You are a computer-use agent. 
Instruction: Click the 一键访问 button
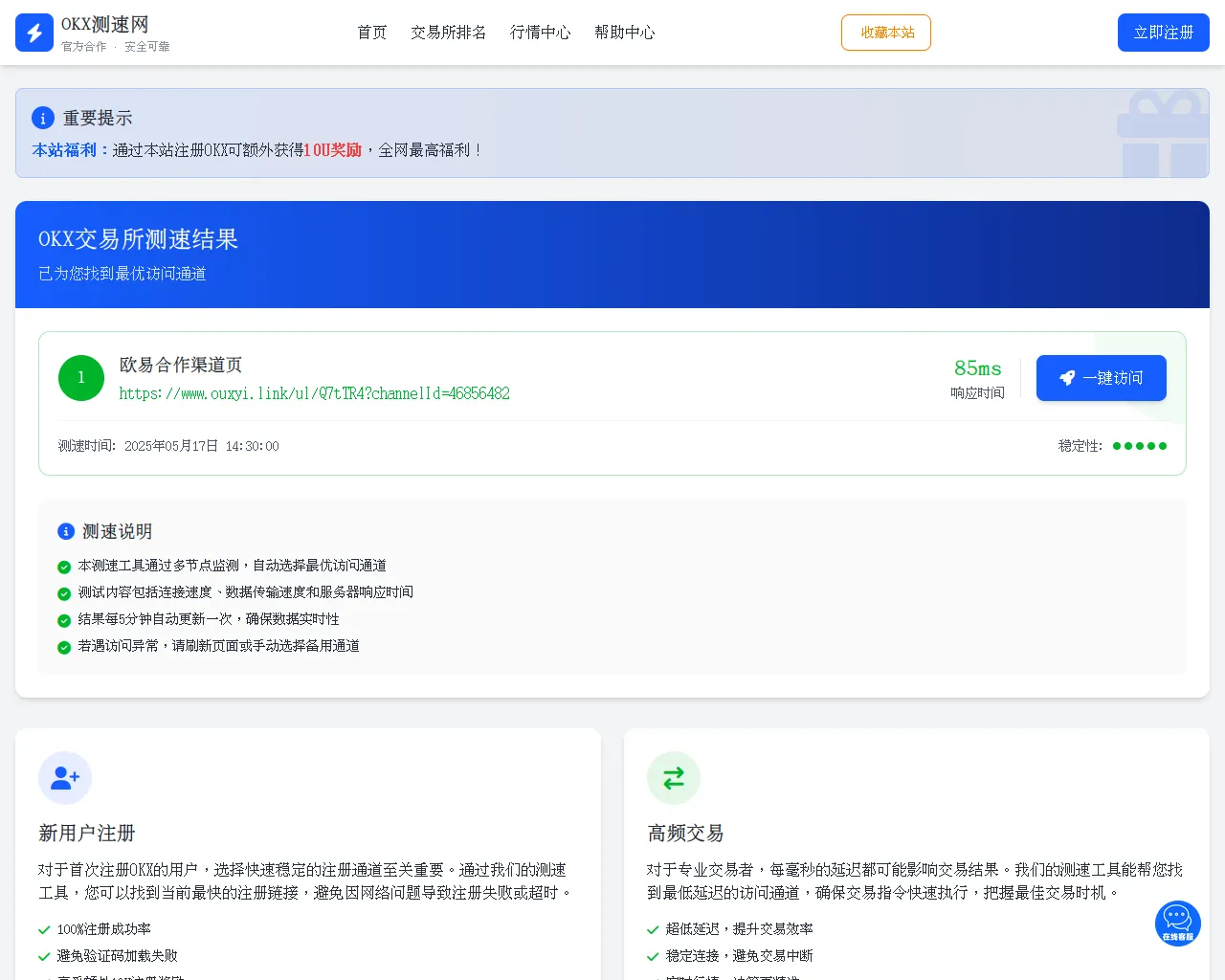[x=1102, y=378]
